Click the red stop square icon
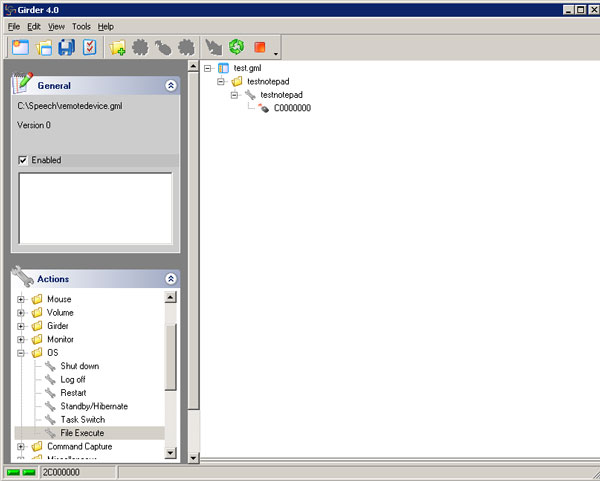Viewport: 600px width, 481px height. pos(260,47)
